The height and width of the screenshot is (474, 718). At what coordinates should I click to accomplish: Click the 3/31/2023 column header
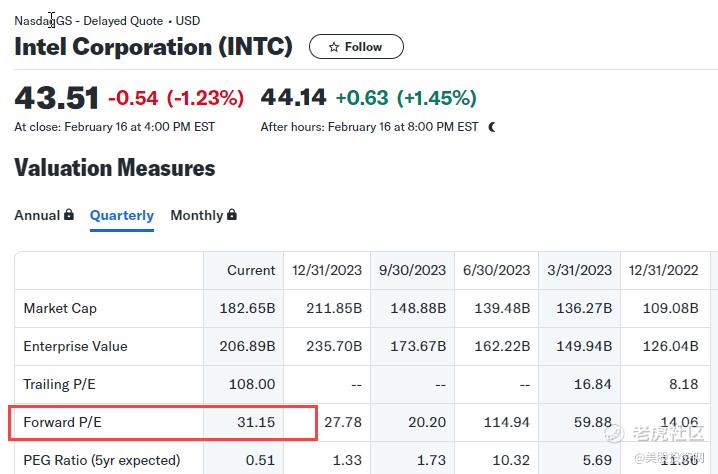pos(580,270)
